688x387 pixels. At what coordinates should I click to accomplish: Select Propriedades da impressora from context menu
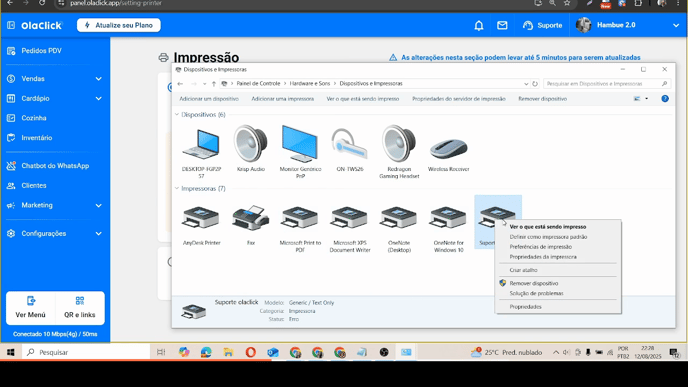pos(543,257)
